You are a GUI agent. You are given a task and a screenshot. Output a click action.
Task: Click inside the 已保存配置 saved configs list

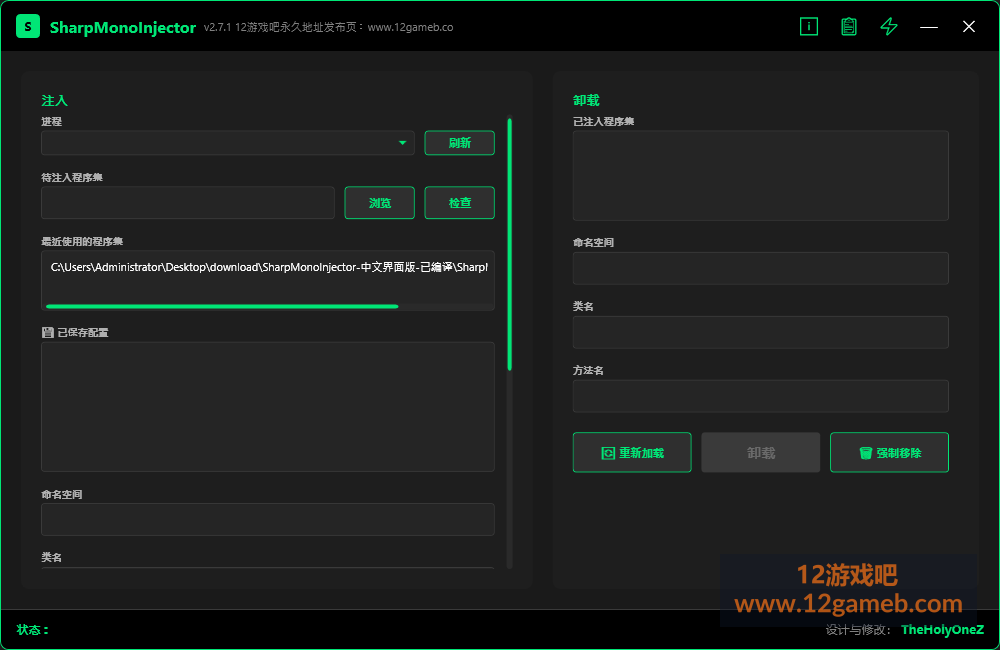pyautogui.click(x=268, y=407)
